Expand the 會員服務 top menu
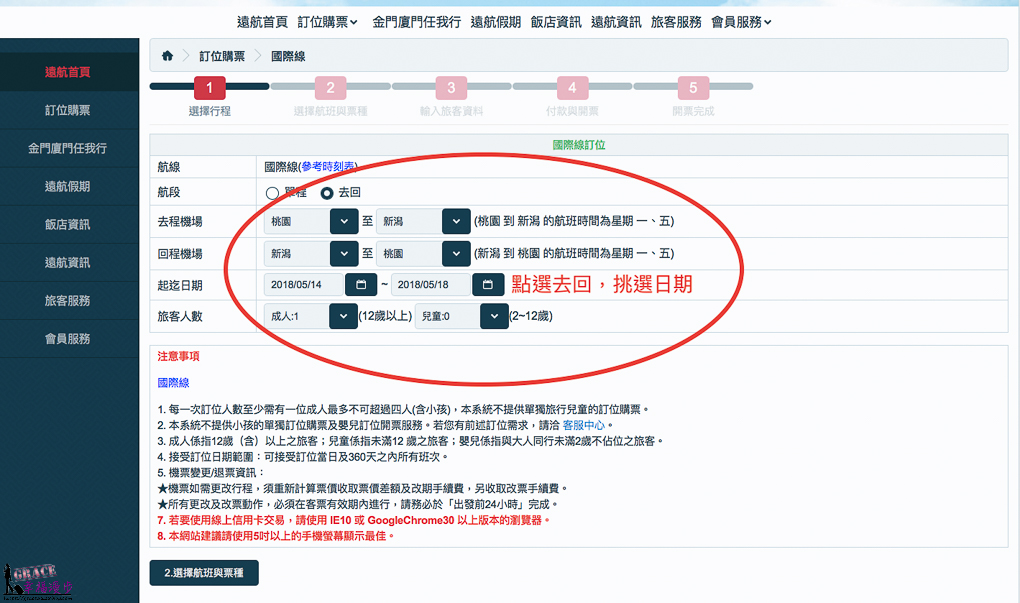1020x603 pixels. 741,22
